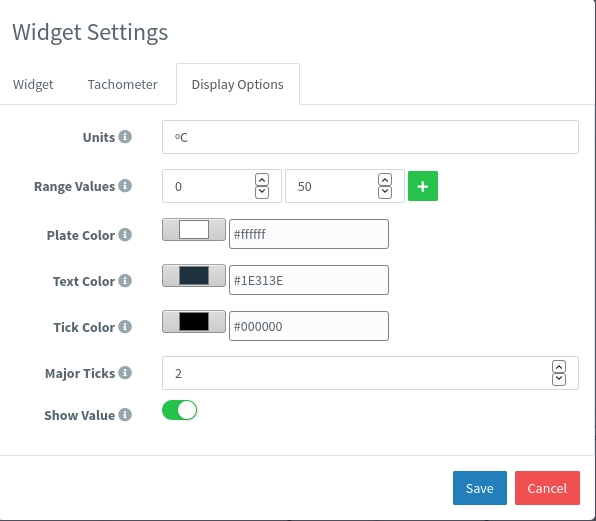Switch to the Tachometer tab
Viewport: 596px width, 521px height.
coord(122,84)
